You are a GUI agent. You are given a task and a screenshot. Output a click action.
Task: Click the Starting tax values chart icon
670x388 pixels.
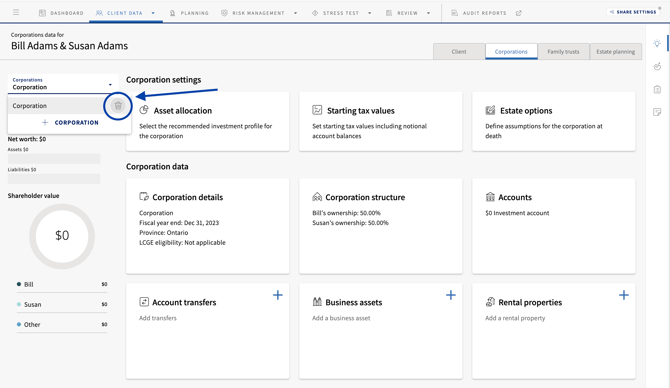point(317,110)
